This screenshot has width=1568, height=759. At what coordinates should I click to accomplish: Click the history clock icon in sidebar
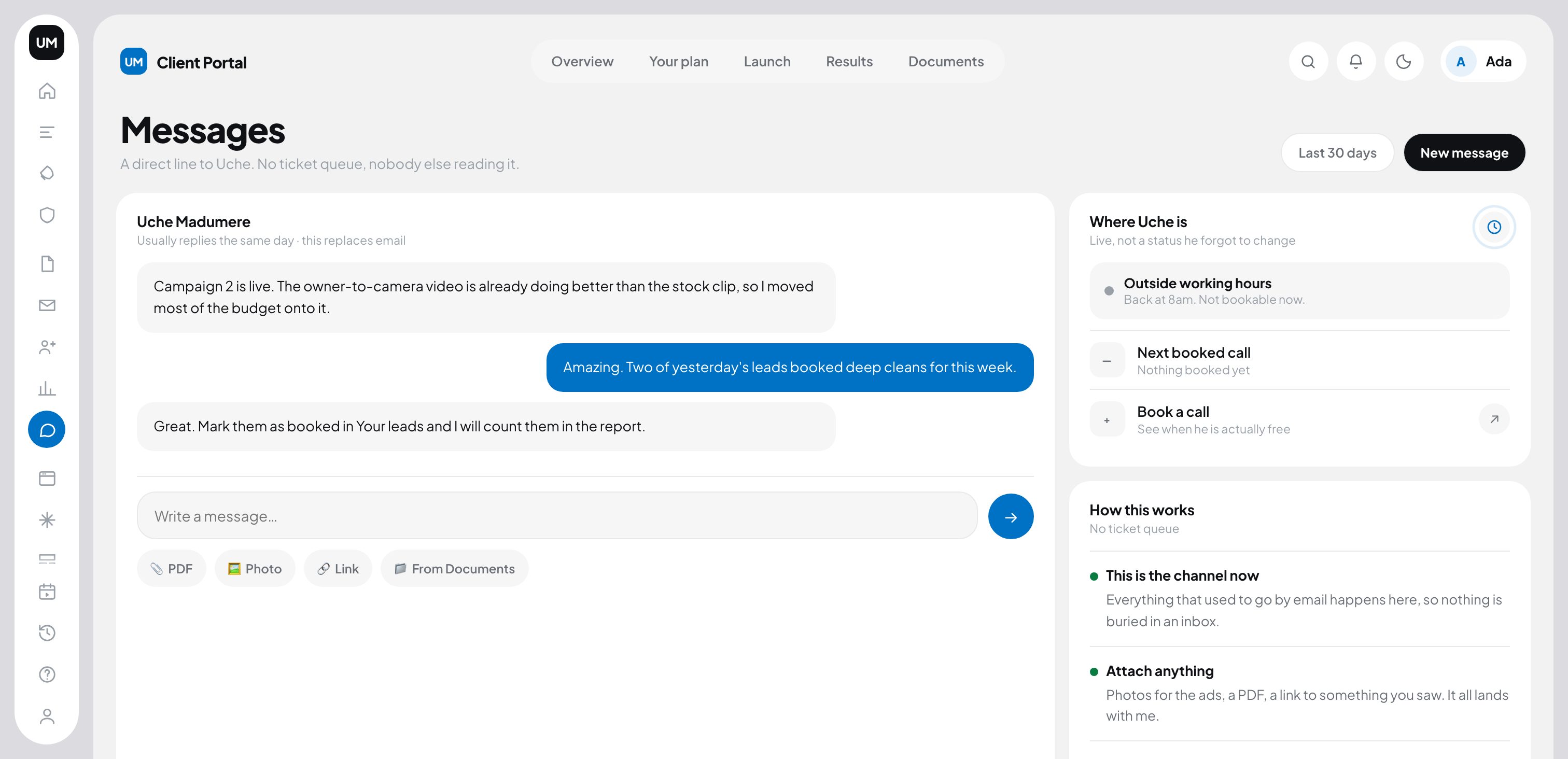click(x=47, y=632)
